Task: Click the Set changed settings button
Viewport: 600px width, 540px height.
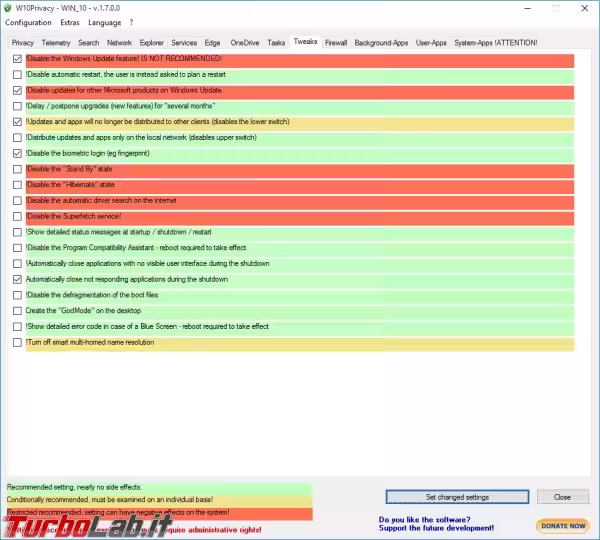Action: pyautogui.click(x=457, y=497)
